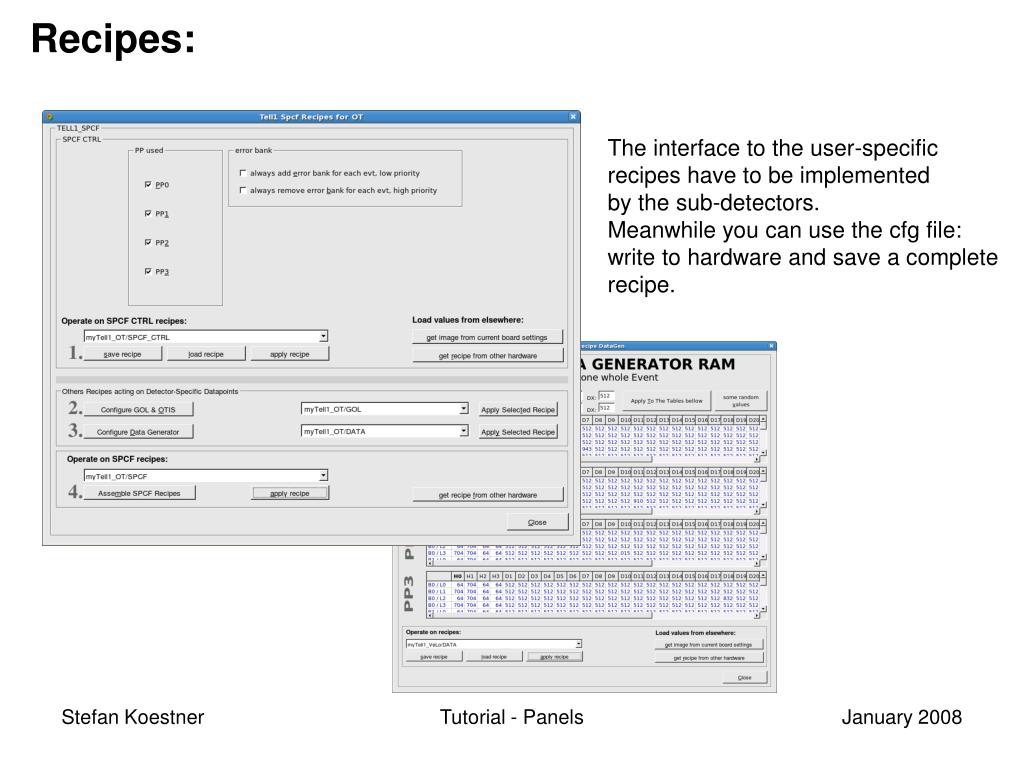1024x768 pixels.
Task: Click get recipe from other hardware in DataGen window
Action: tap(709, 658)
